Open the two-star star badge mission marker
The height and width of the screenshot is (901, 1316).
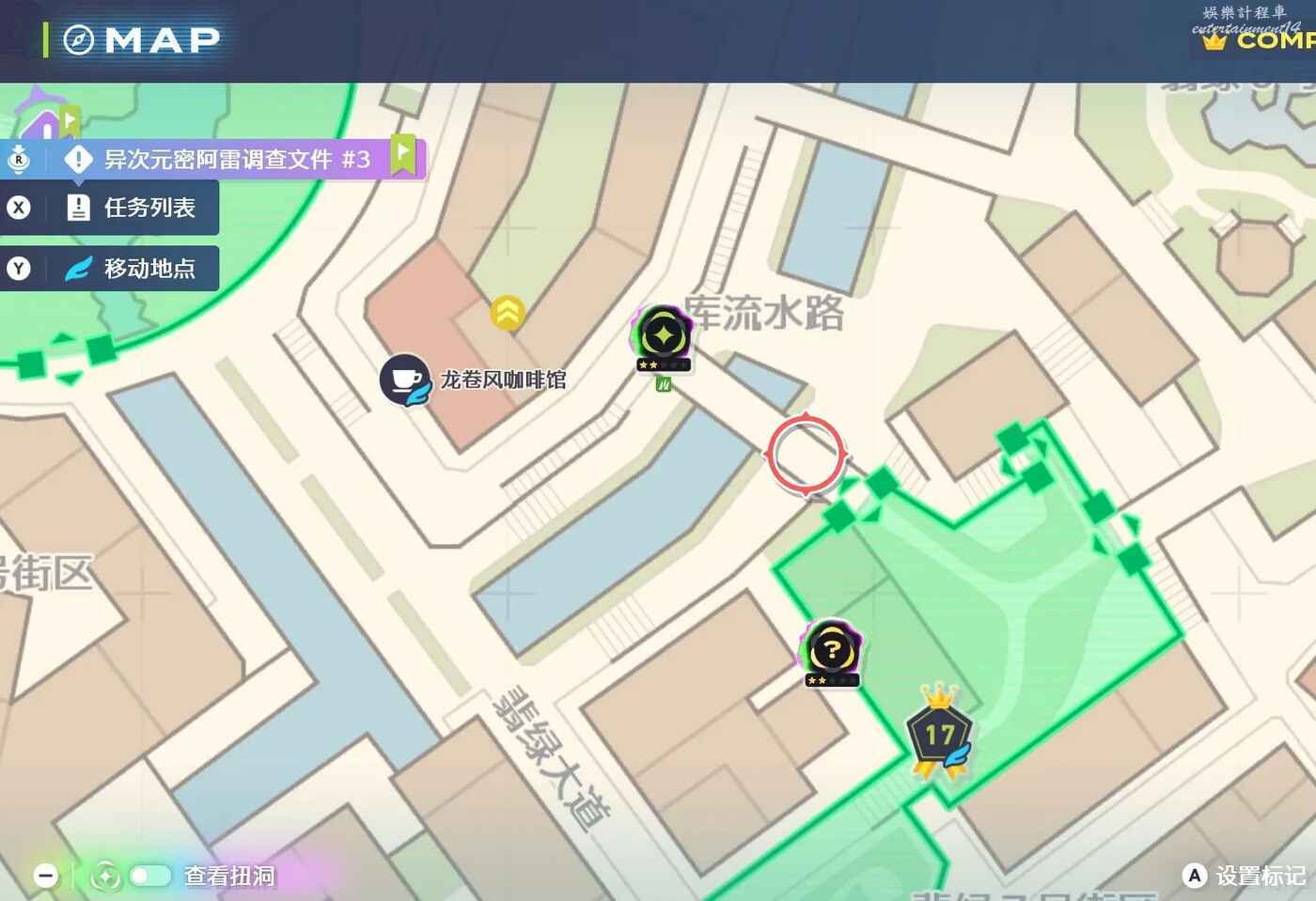click(664, 339)
